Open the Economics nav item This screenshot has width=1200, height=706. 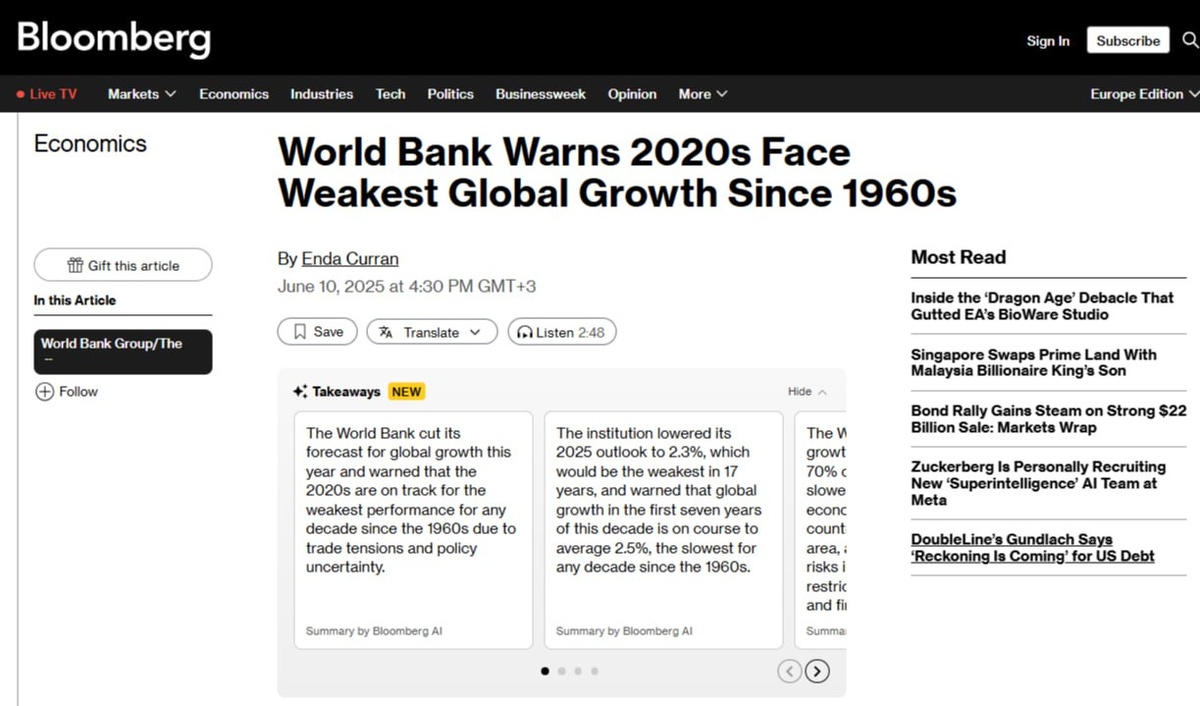(x=234, y=94)
